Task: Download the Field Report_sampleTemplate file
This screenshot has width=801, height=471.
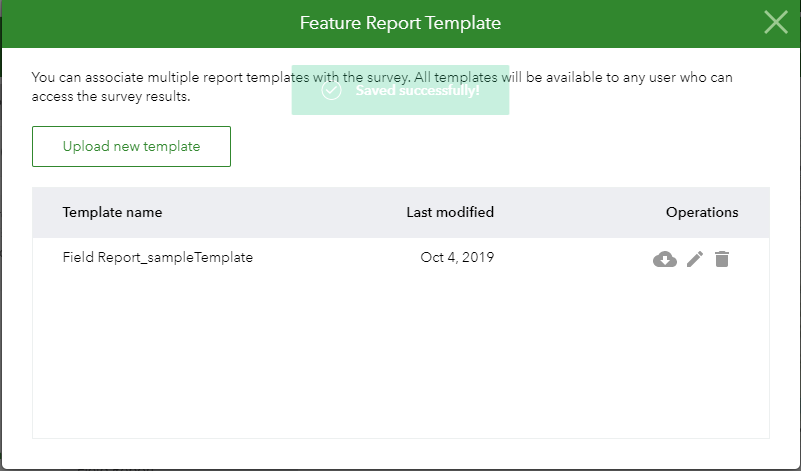Action: coord(664,259)
